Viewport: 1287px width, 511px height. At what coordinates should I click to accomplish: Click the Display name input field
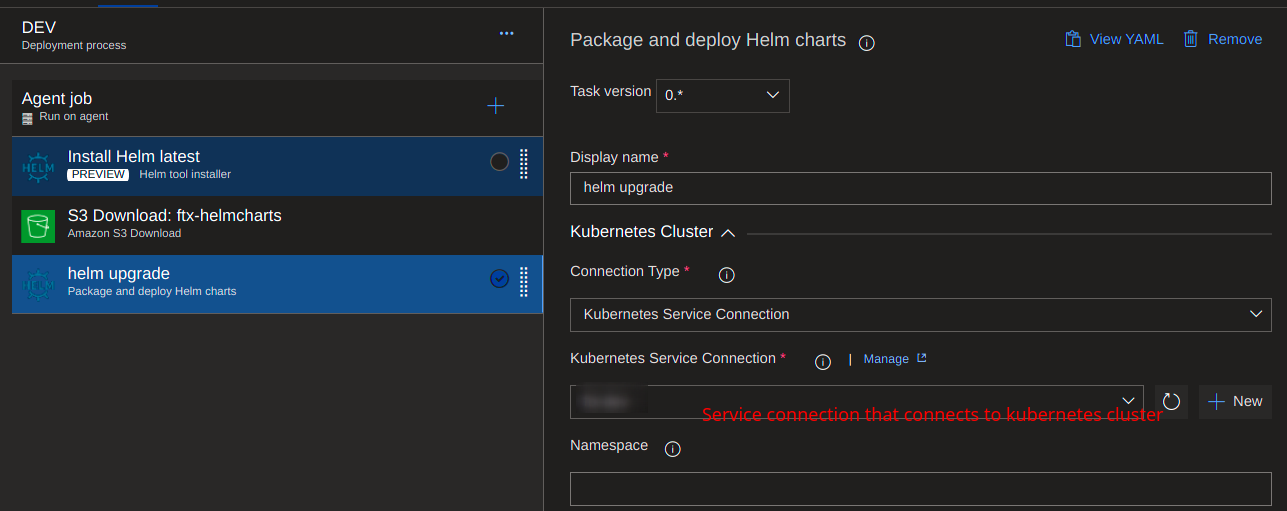(x=920, y=187)
